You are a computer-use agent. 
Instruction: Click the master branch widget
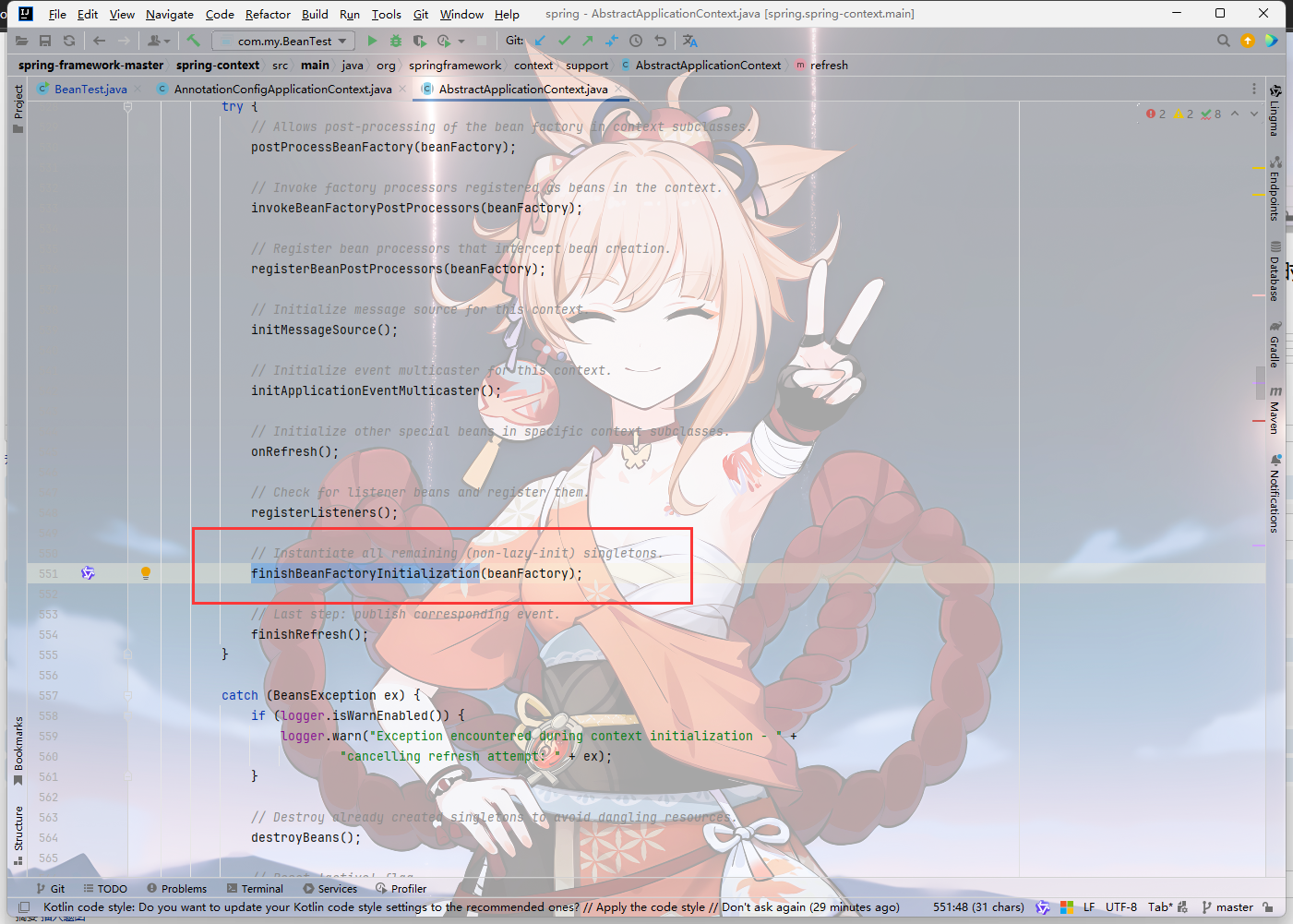1227,907
